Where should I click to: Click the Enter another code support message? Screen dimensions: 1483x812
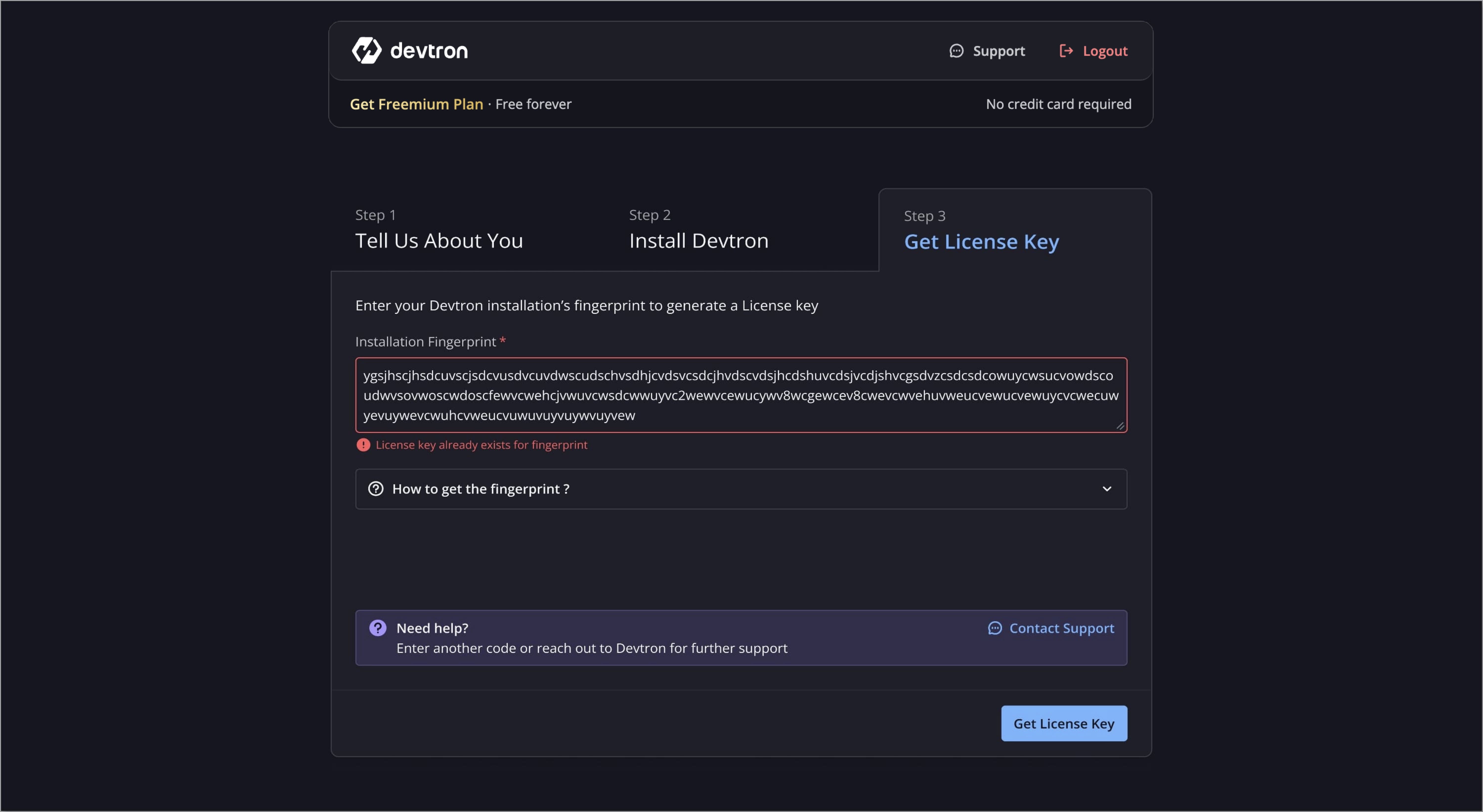click(592, 649)
